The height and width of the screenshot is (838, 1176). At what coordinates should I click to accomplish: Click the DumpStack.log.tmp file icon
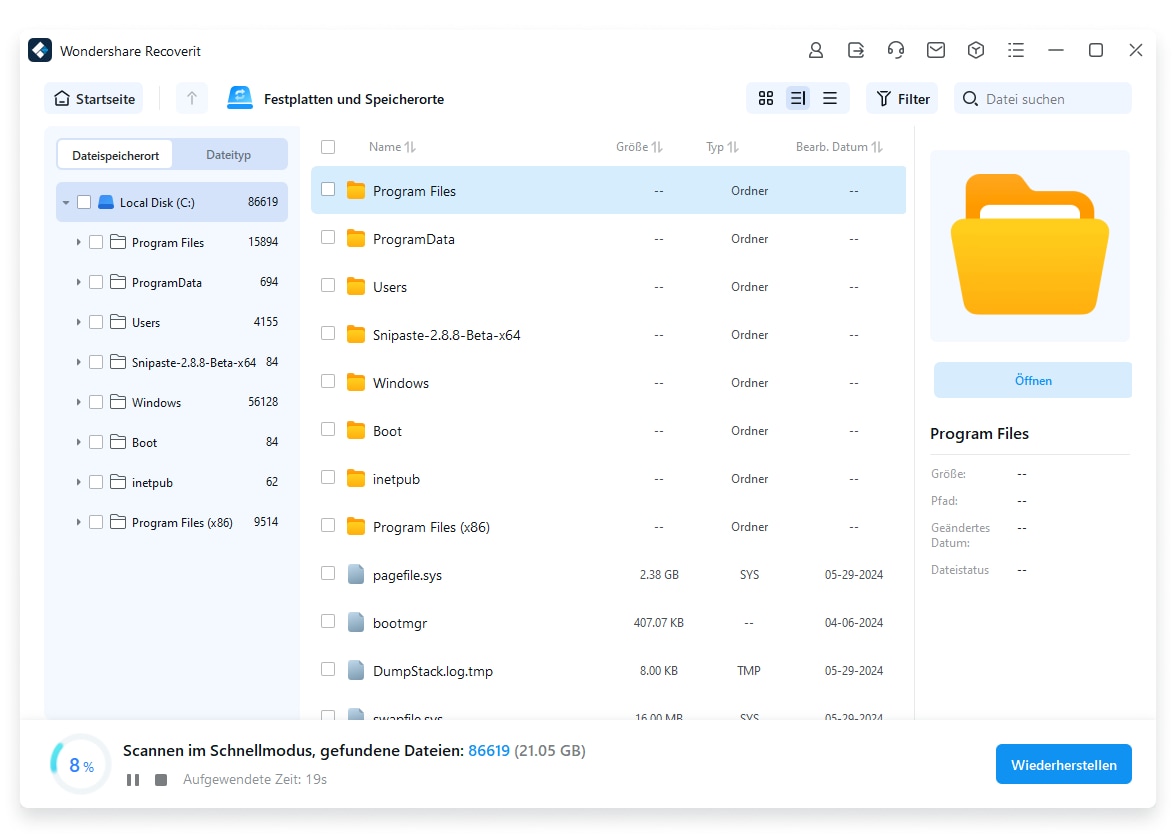pyautogui.click(x=356, y=671)
